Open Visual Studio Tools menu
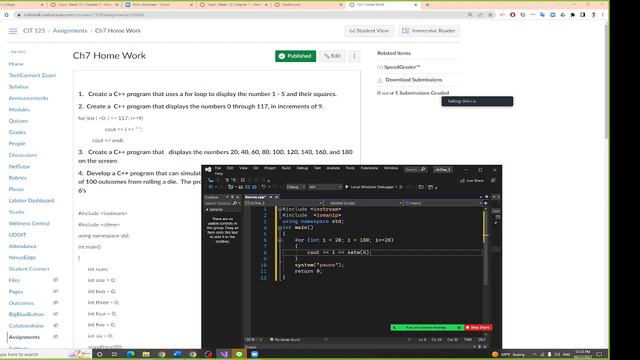 (x=350, y=168)
